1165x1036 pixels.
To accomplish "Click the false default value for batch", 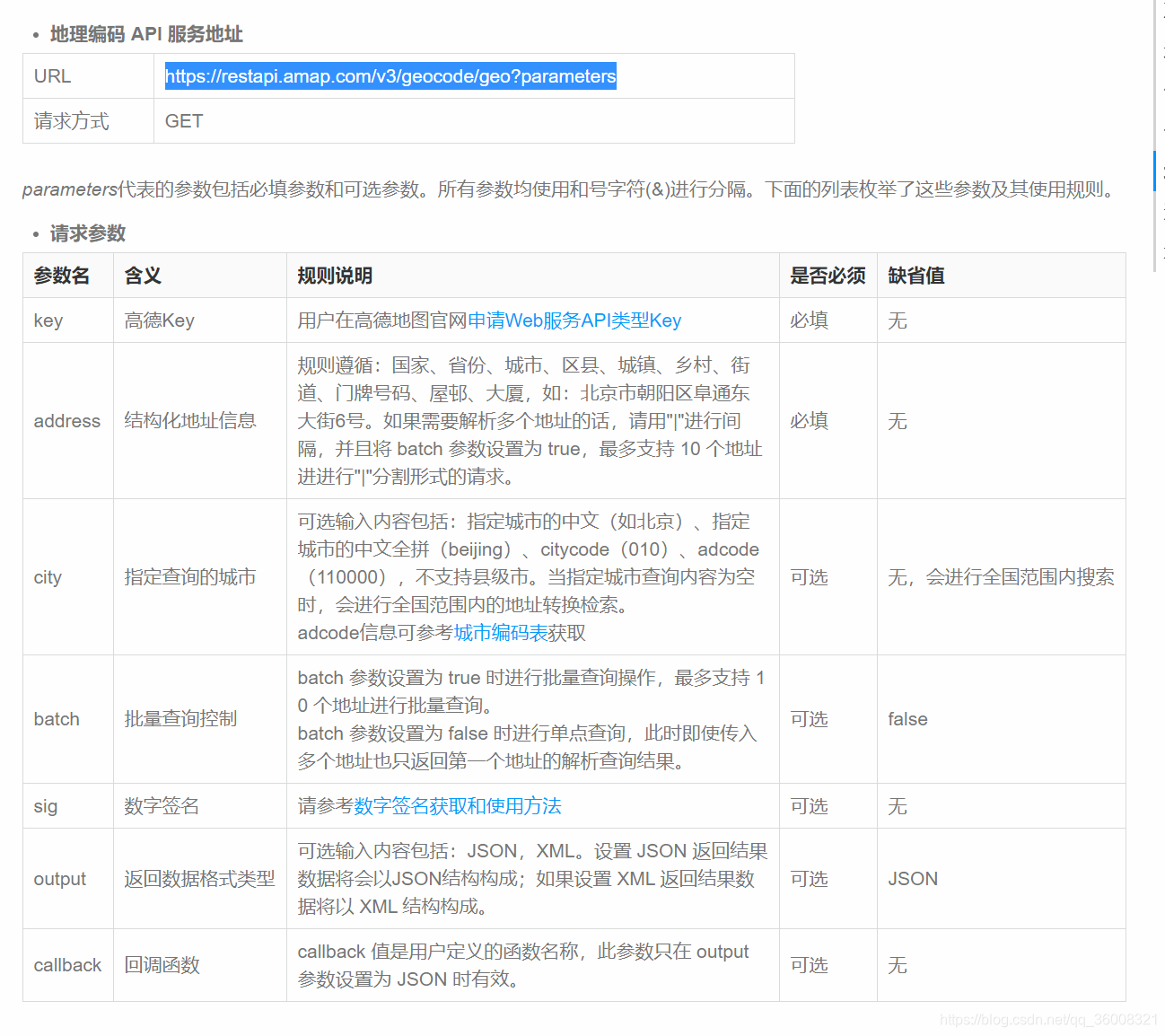I will click(x=907, y=719).
